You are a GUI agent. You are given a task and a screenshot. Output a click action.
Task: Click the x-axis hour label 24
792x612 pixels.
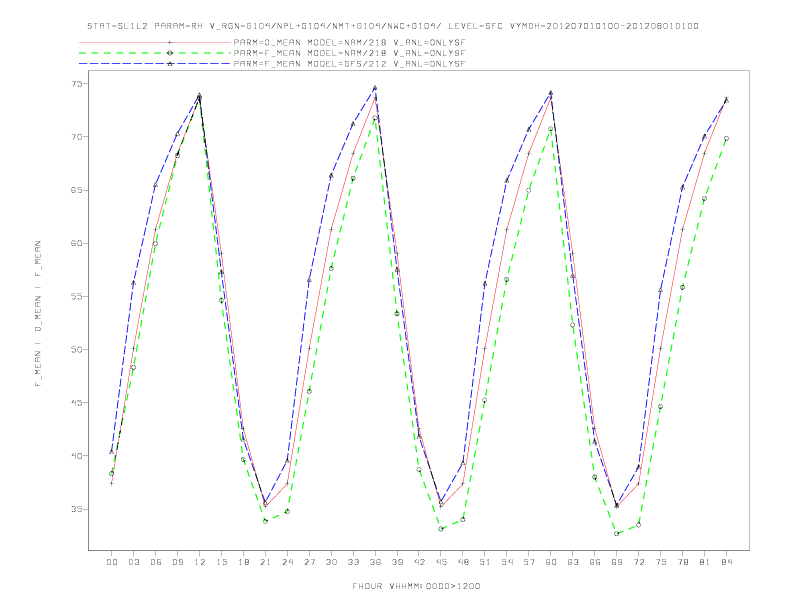point(287,562)
